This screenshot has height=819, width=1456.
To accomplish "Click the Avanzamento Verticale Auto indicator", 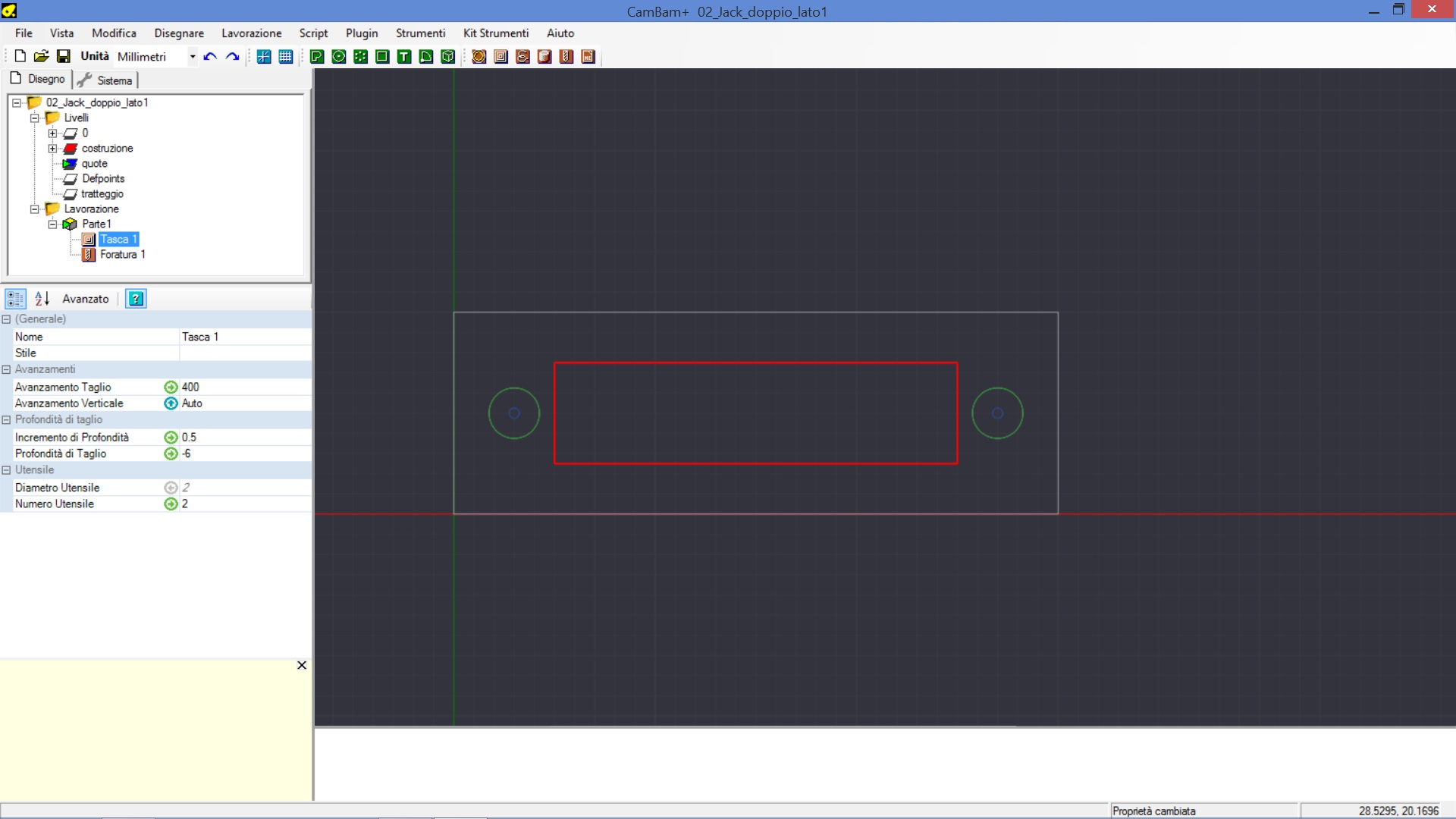I will coord(171,403).
